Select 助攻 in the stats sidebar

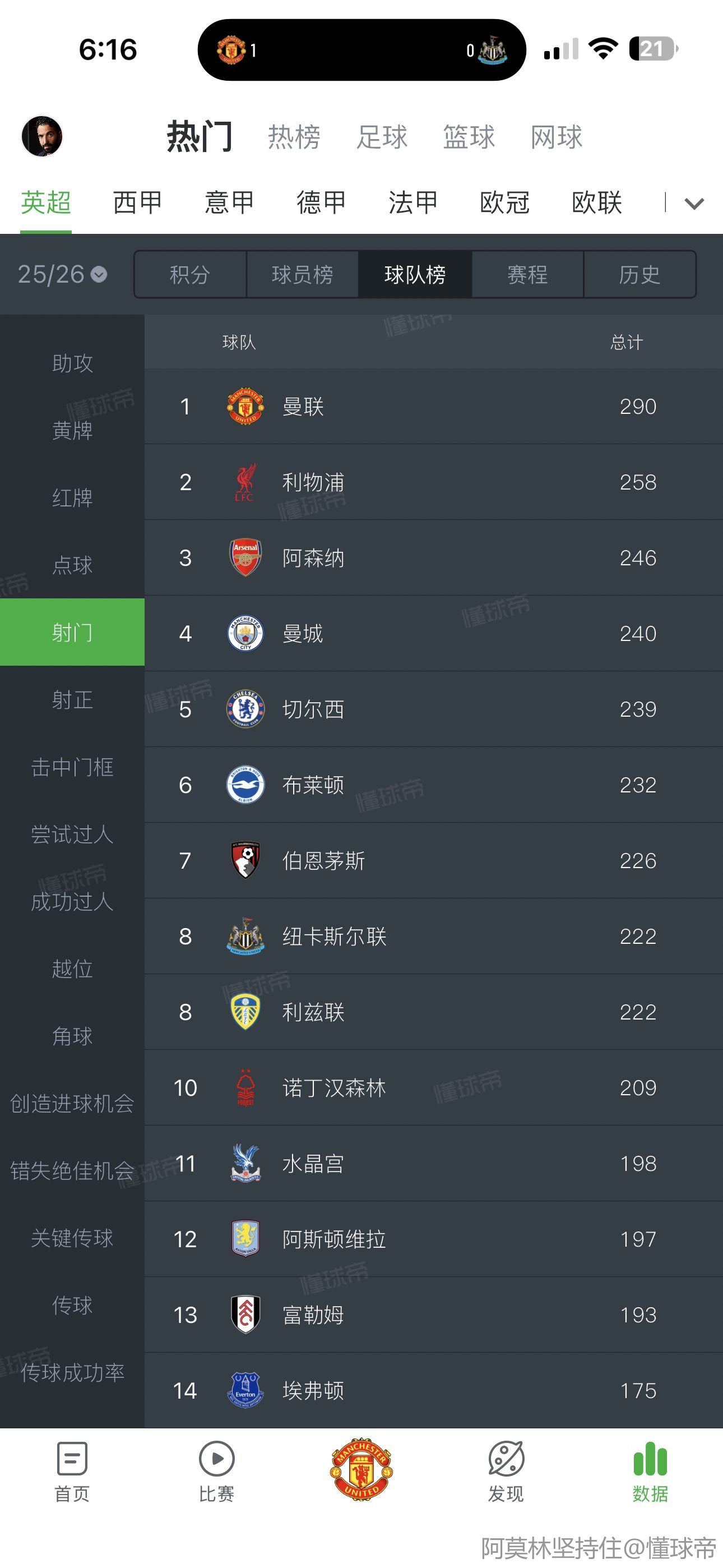coord(72,363)
